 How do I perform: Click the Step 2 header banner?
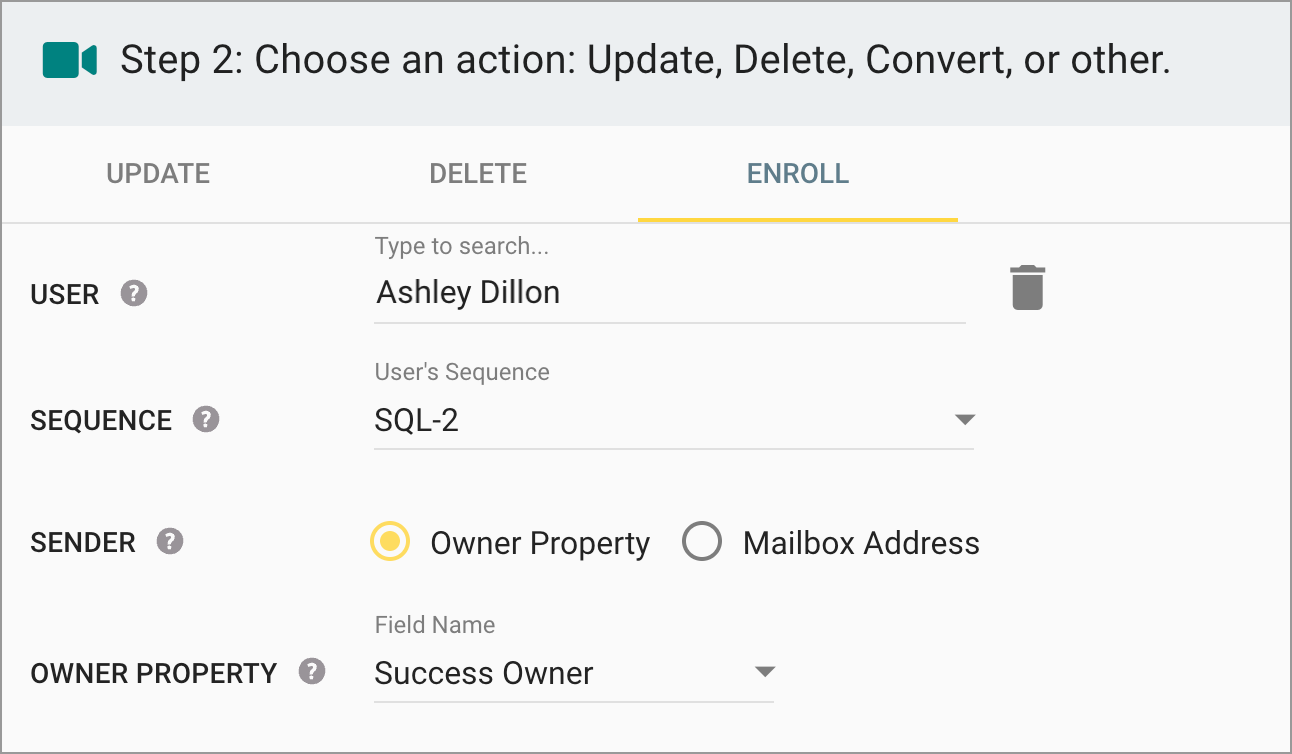646,61
